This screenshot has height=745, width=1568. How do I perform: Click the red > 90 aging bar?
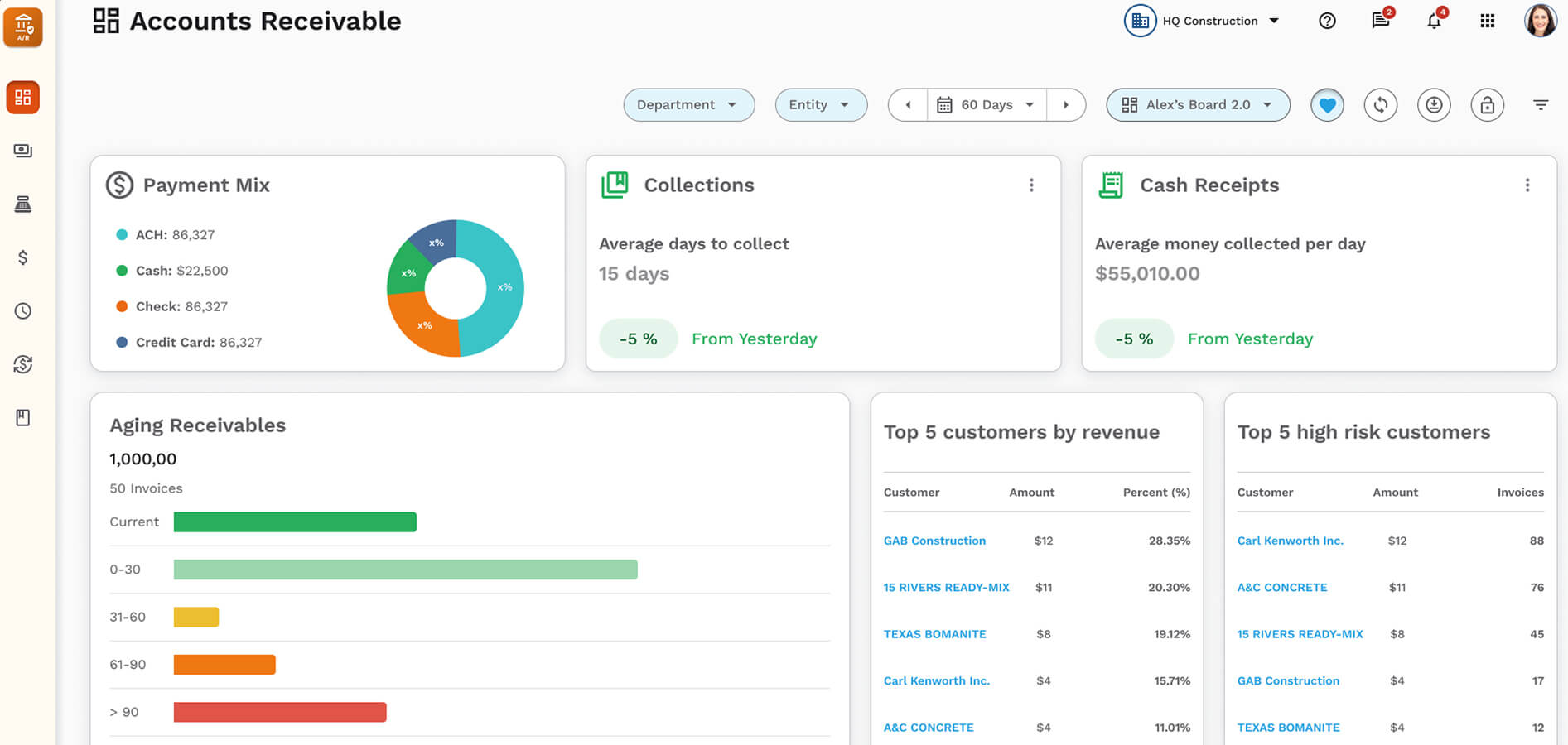(x=280, y=712)
